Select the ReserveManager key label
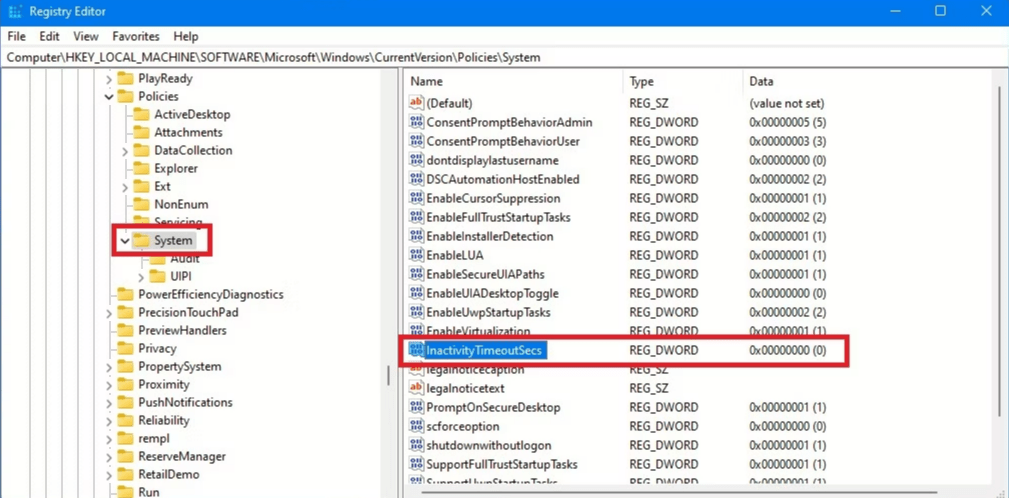Screen dimensions: 1009x498 (182, 457)
